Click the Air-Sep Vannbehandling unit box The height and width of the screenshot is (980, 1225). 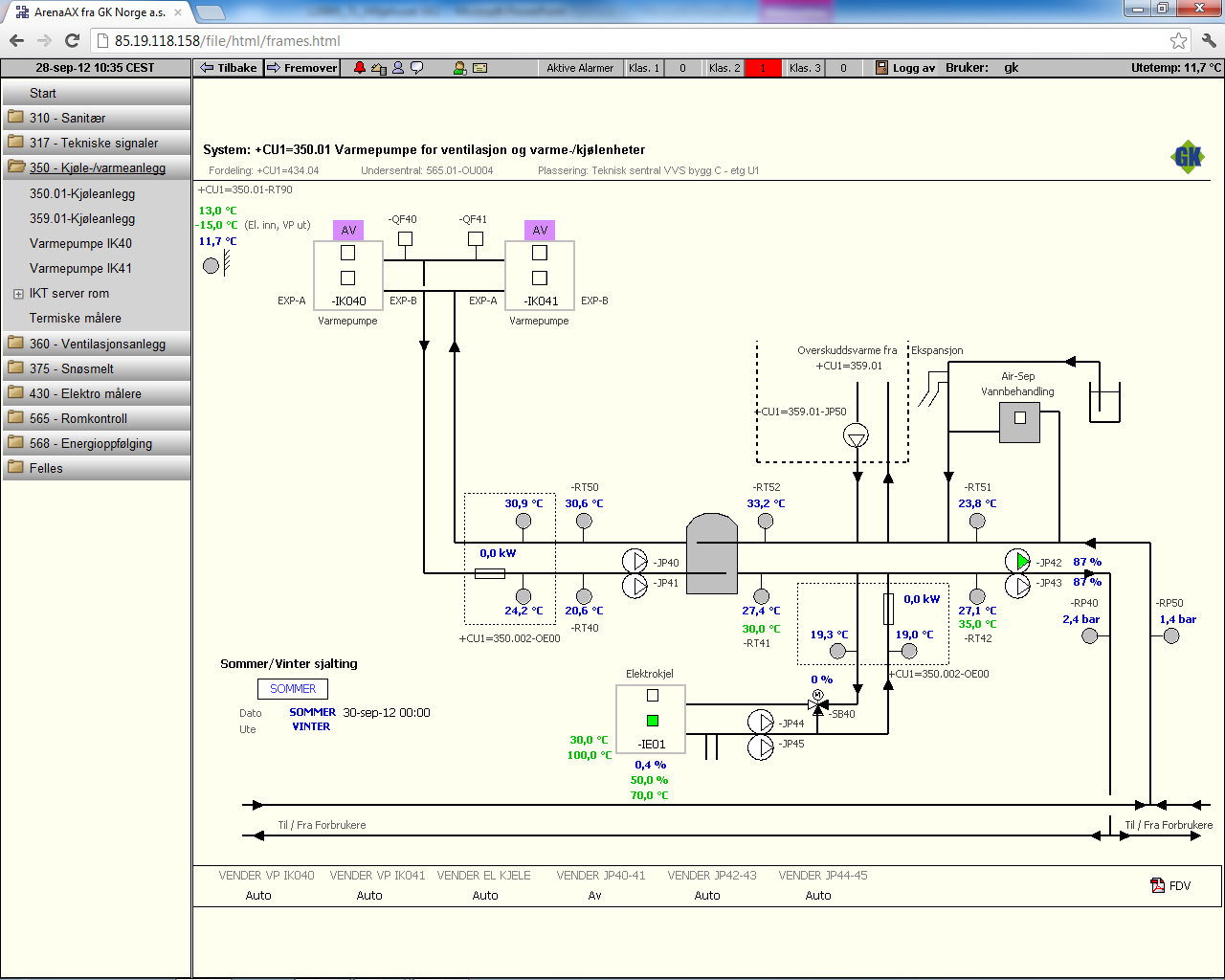tap(1020, 422)
